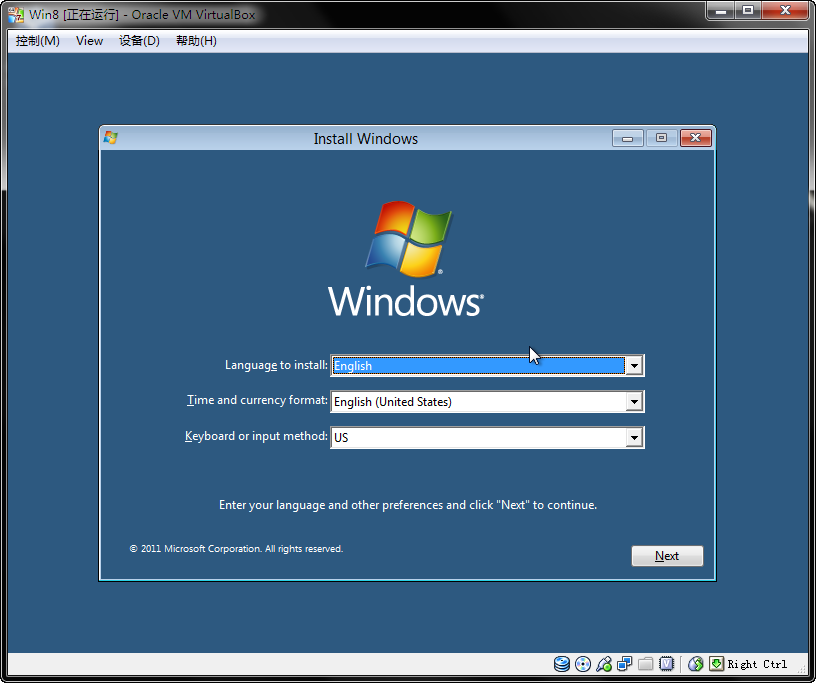Click the Microsoft Corporation copyright text
This screenshot has width=816, height=683.
[x=236, y=549]
